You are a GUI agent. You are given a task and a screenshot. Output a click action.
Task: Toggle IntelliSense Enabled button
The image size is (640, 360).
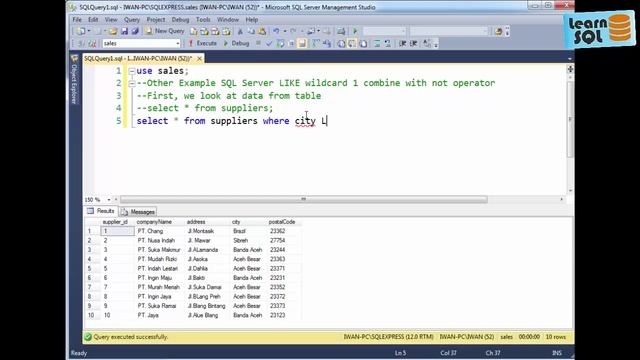coord(302,43)
